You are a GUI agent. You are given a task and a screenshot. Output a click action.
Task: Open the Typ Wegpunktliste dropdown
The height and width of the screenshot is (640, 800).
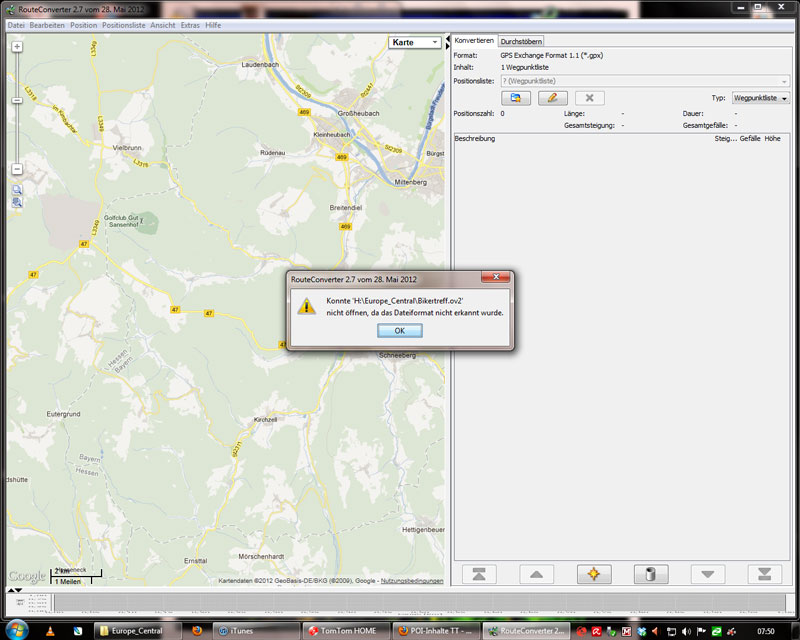(761, 98)
